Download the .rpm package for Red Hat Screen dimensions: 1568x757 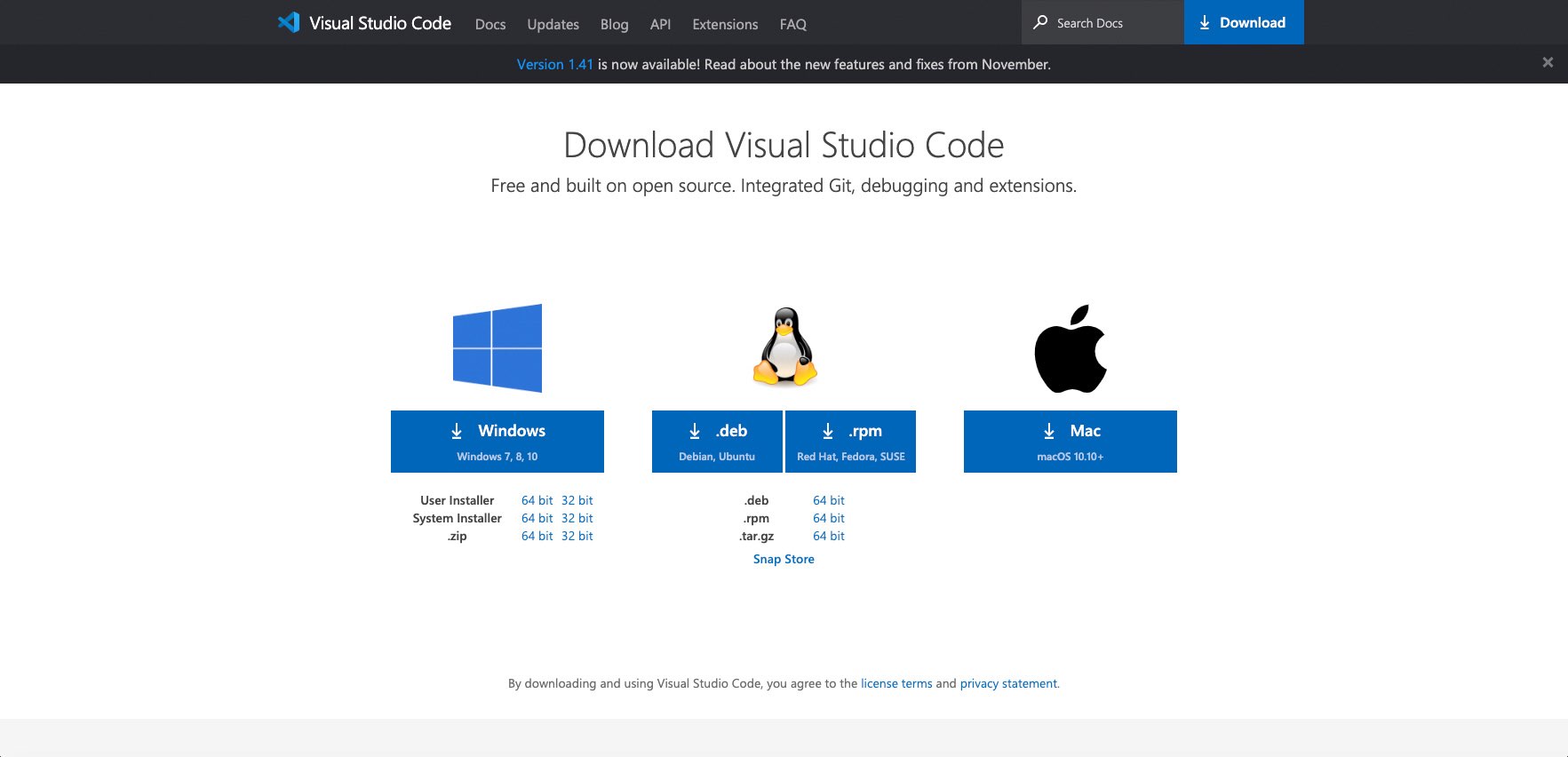[851, 442]
